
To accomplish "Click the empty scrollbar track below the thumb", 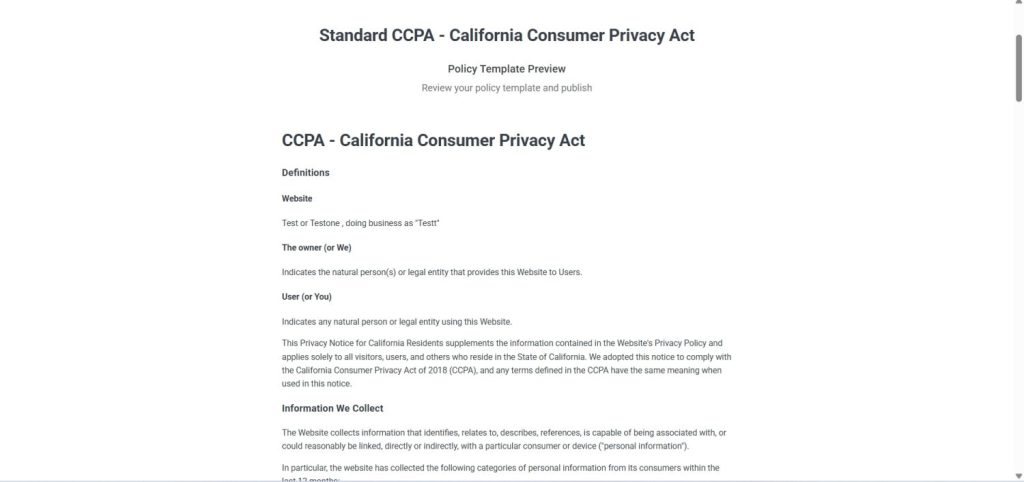I will point(1018,300).
